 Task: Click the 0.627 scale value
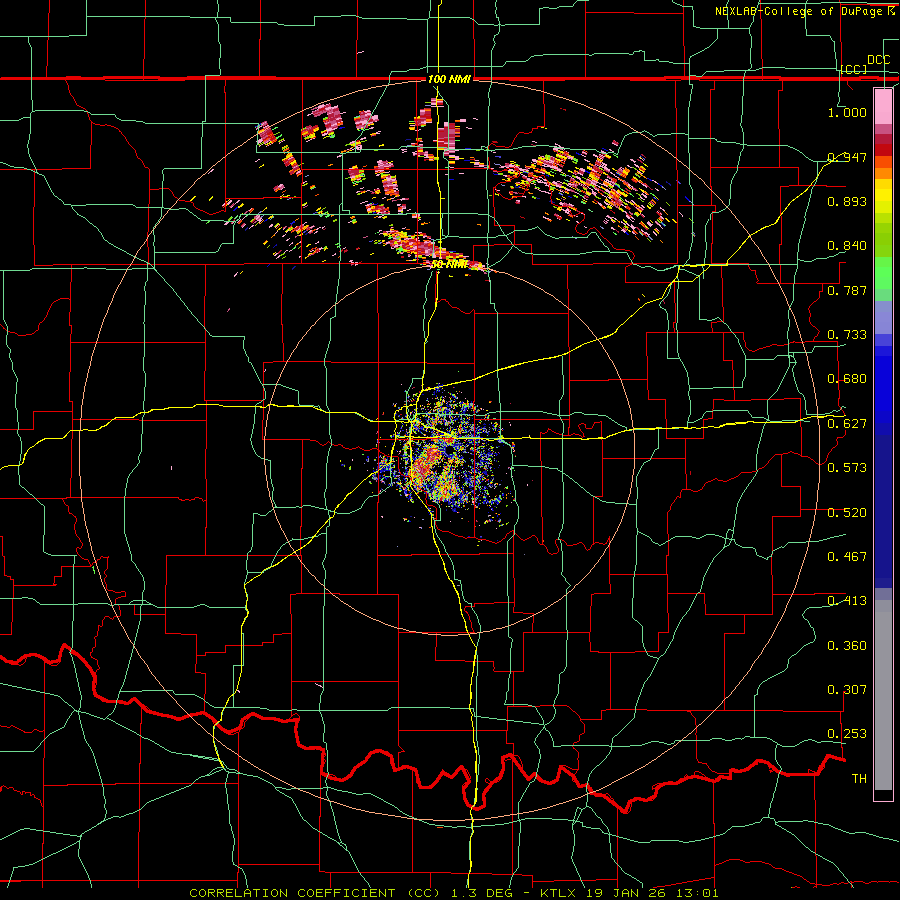(847, 424)
